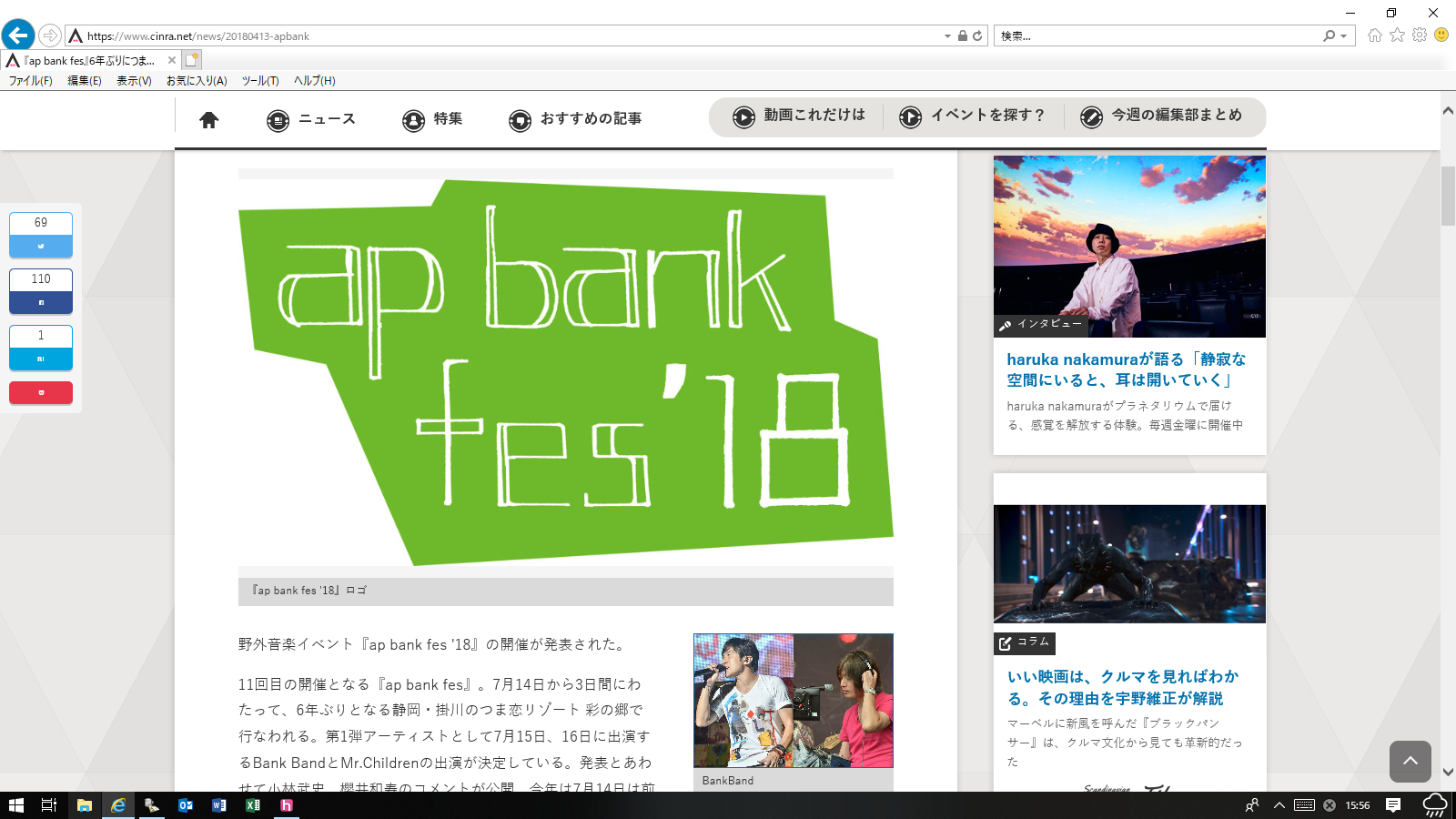This screenshot has width=1456, height=819.
Task: Open the イベントを探す？ link
Action: [972, 116]
